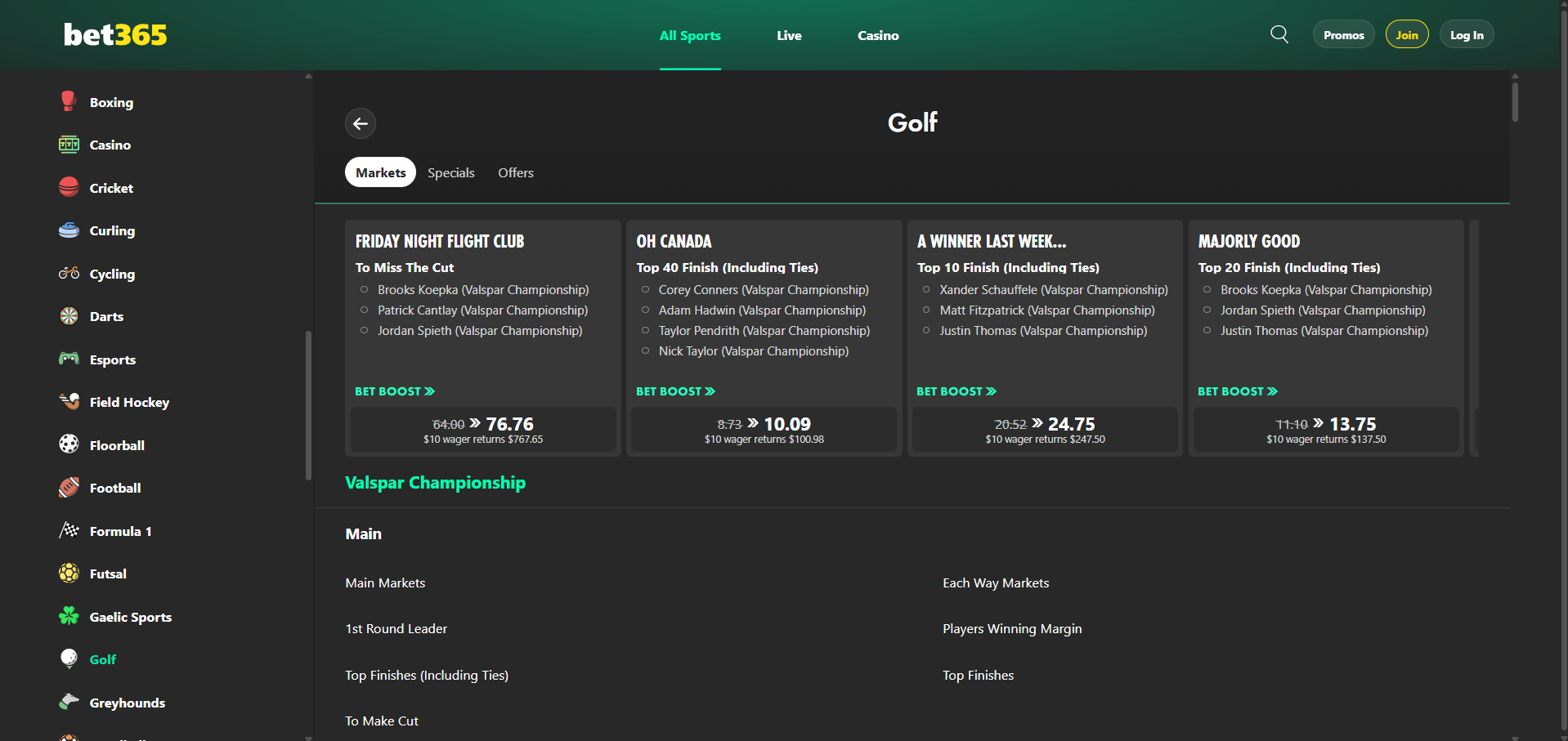1568x741 pixels.
Task: Expand the Oh Canada Bet Boost offer
Action: (675, 391)
